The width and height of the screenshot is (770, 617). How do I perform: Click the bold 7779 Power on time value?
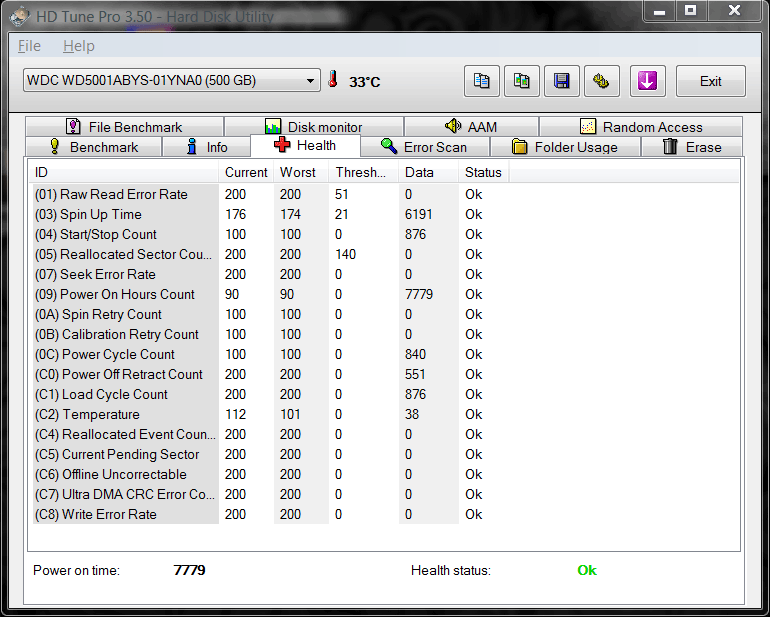click(190, 570)
